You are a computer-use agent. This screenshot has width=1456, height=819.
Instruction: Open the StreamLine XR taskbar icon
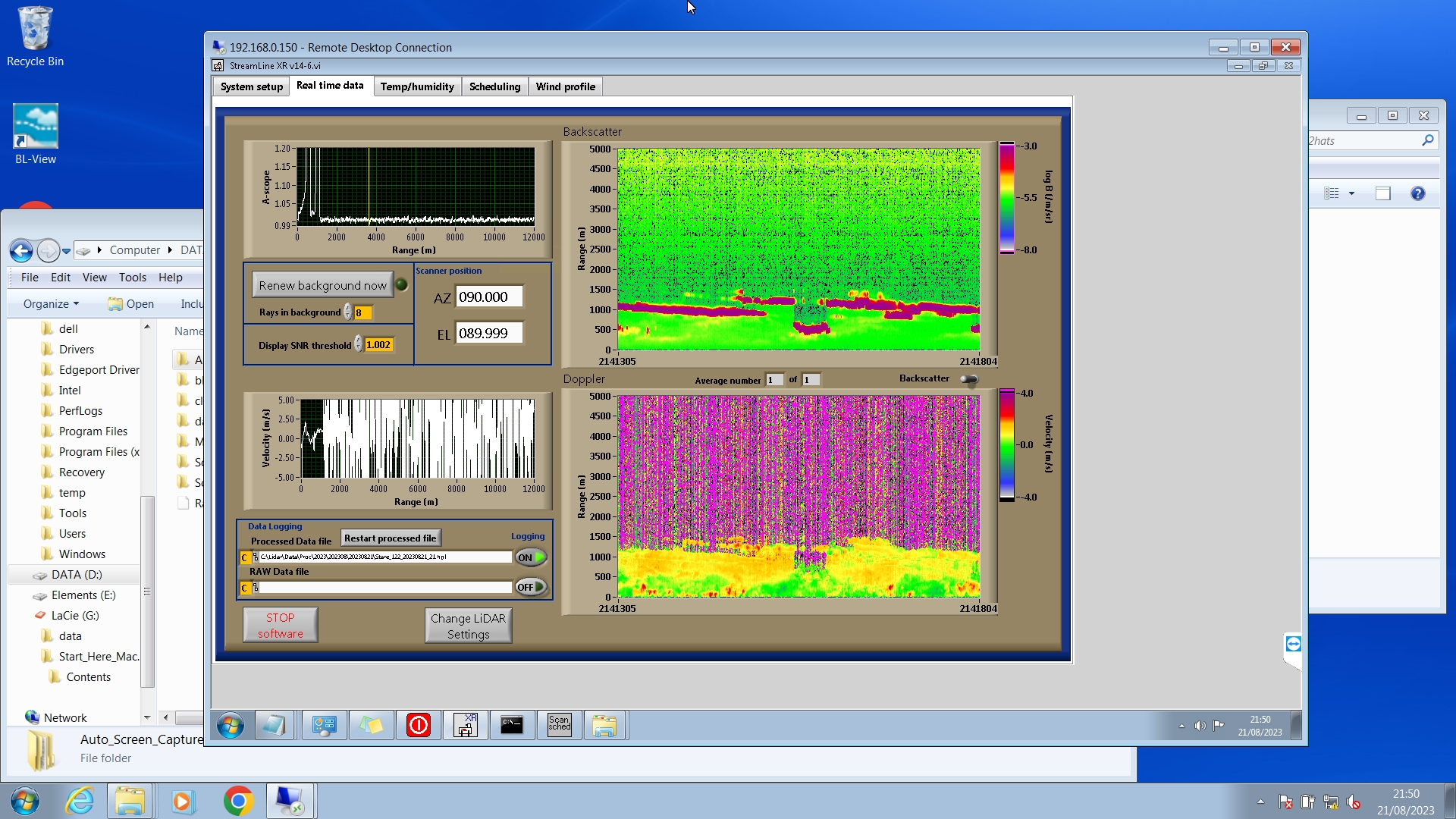465,725
